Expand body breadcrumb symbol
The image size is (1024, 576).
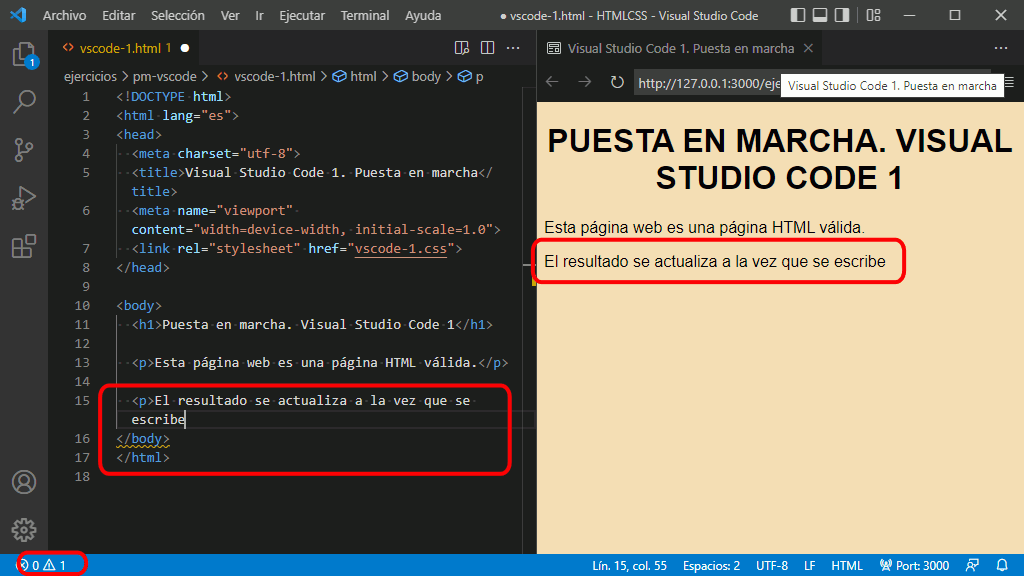(417, 76)
